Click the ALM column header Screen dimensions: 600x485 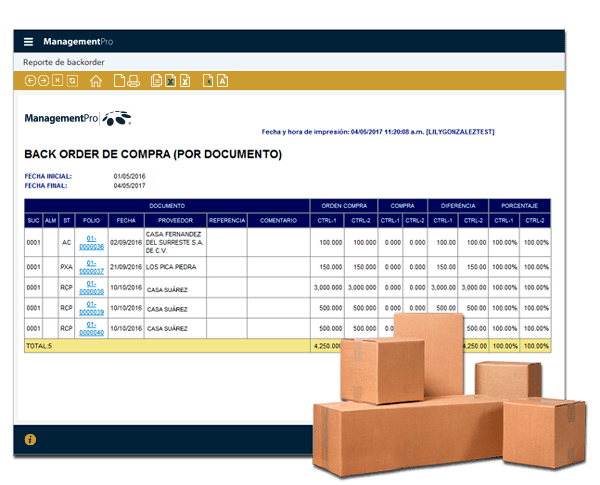(51, 220)
